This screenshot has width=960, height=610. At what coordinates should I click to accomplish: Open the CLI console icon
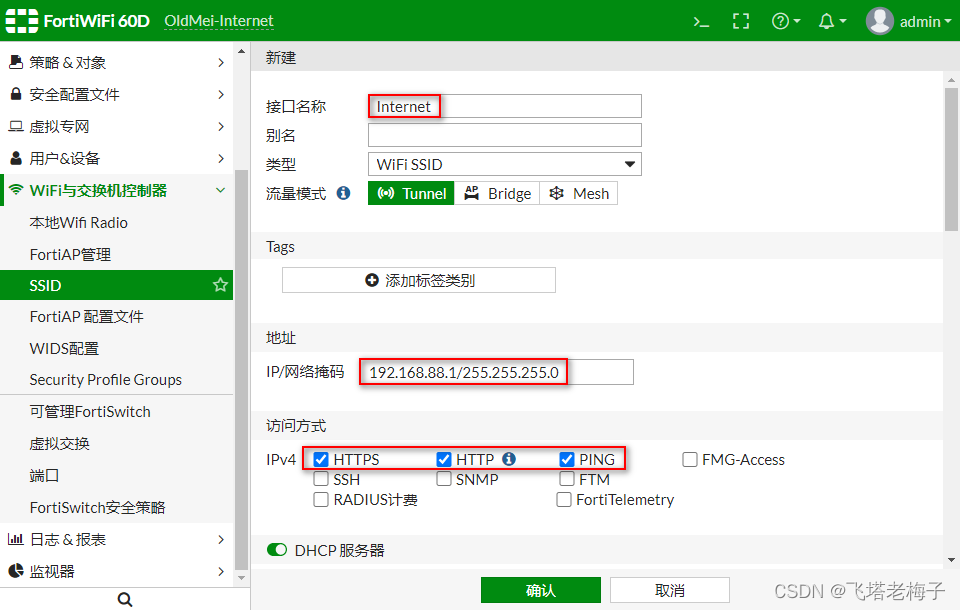click(x=701, y=22)
